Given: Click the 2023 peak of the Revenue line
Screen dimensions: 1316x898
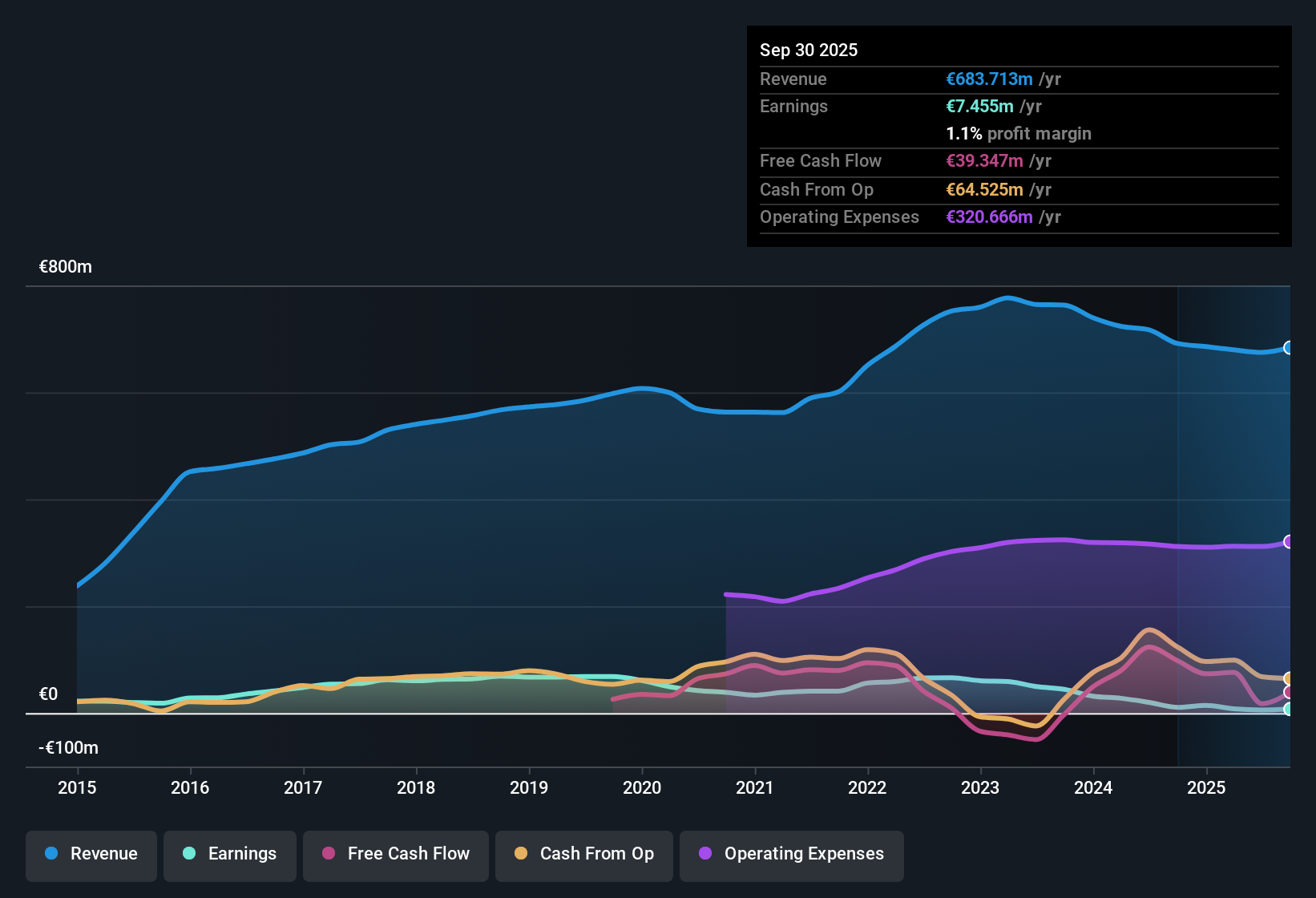Looking at the screenshot, I should (1007, 297).
